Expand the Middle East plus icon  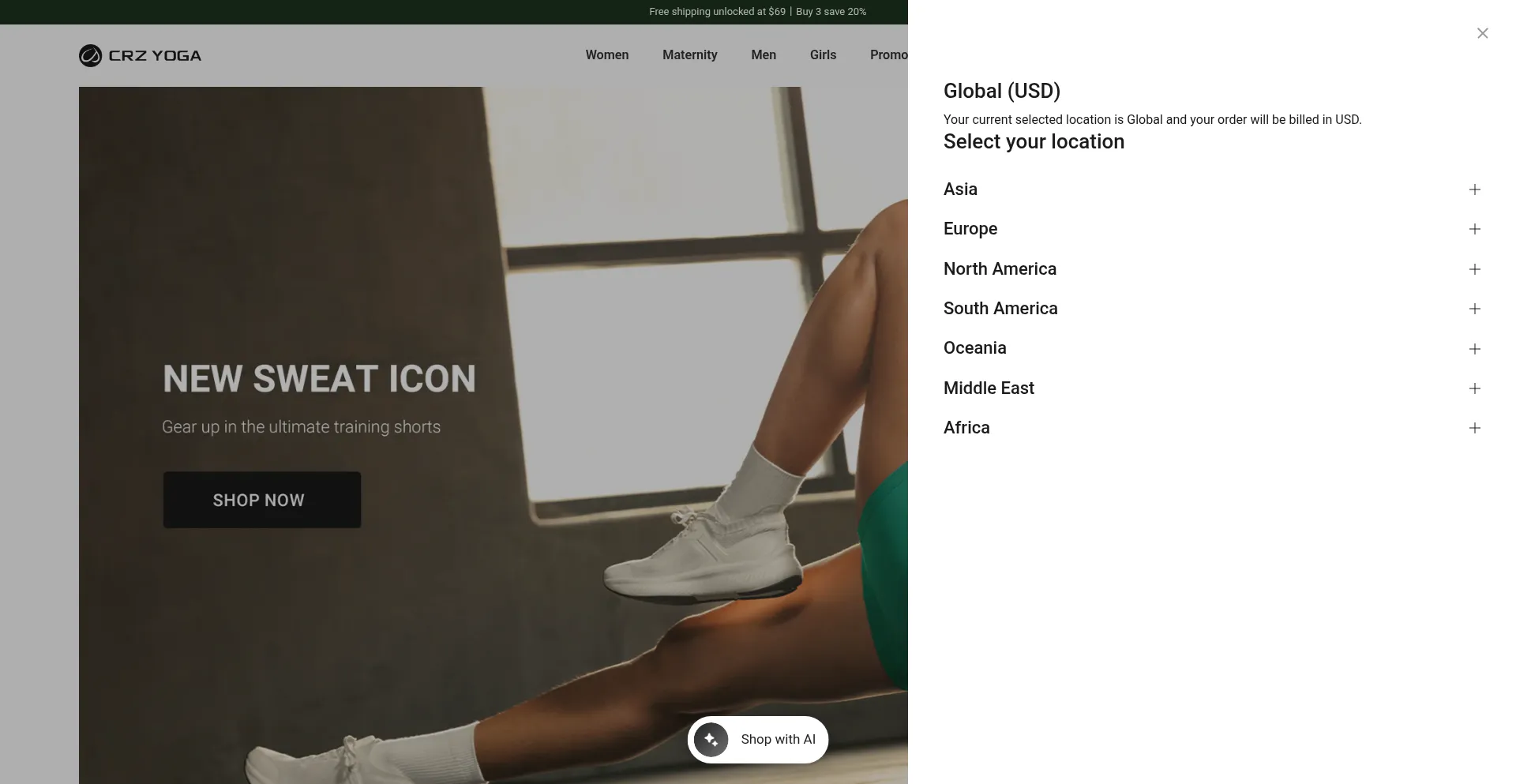point(1474,388)
